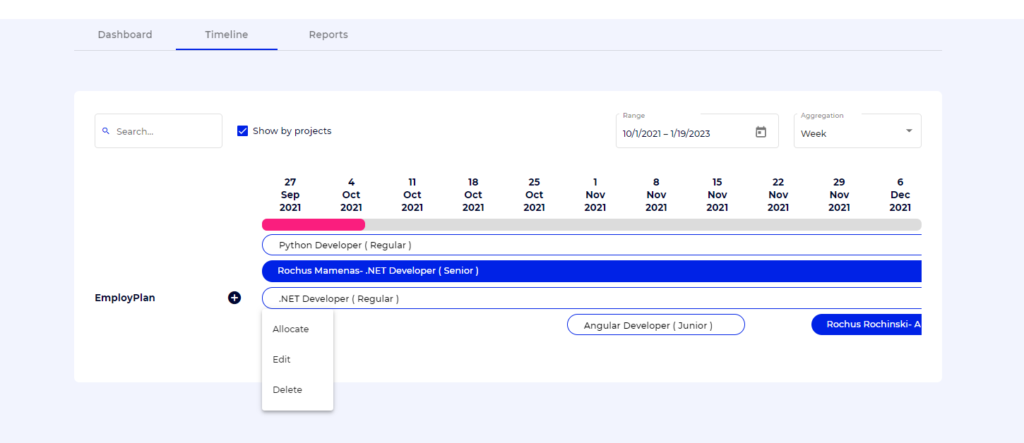Open the Angular Developer ( Junior ) bar

tap(656, 325)
